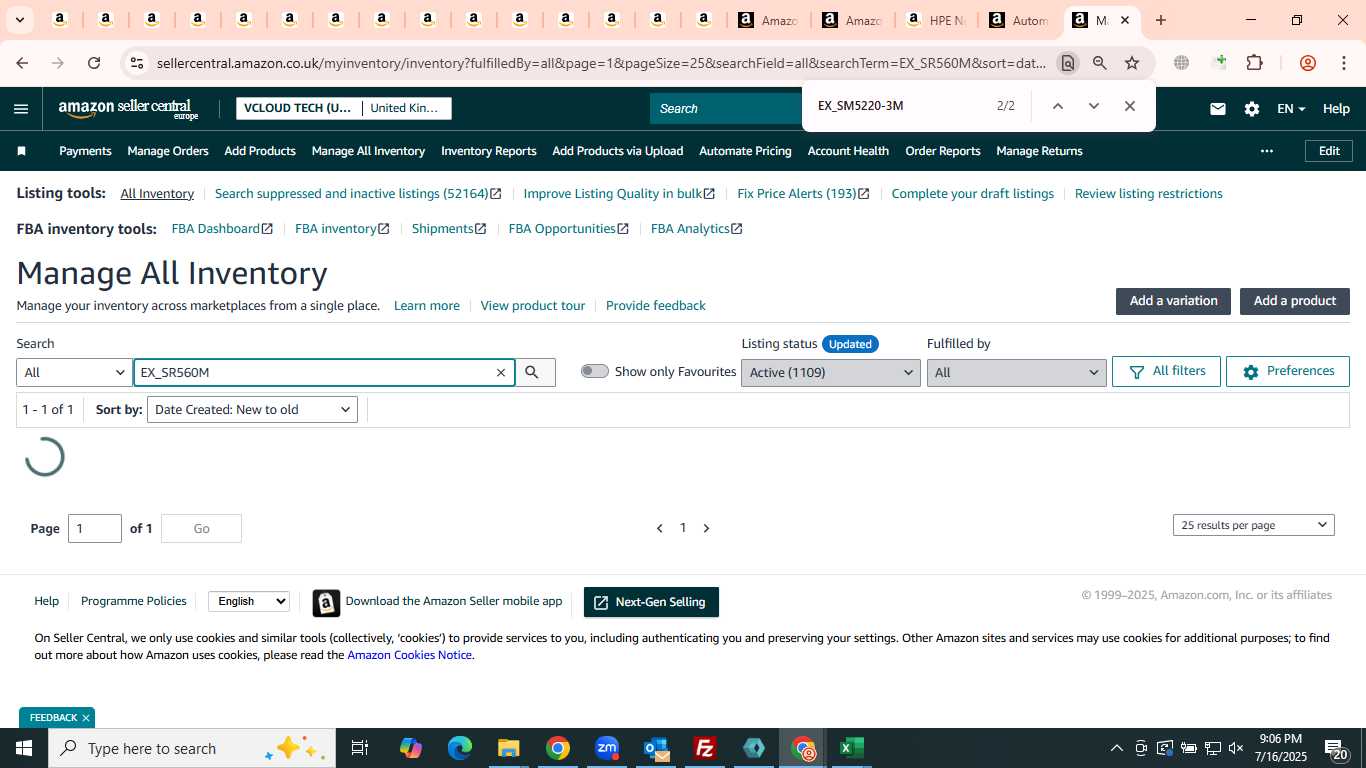Open Add Products menu item

click(260, 151)
